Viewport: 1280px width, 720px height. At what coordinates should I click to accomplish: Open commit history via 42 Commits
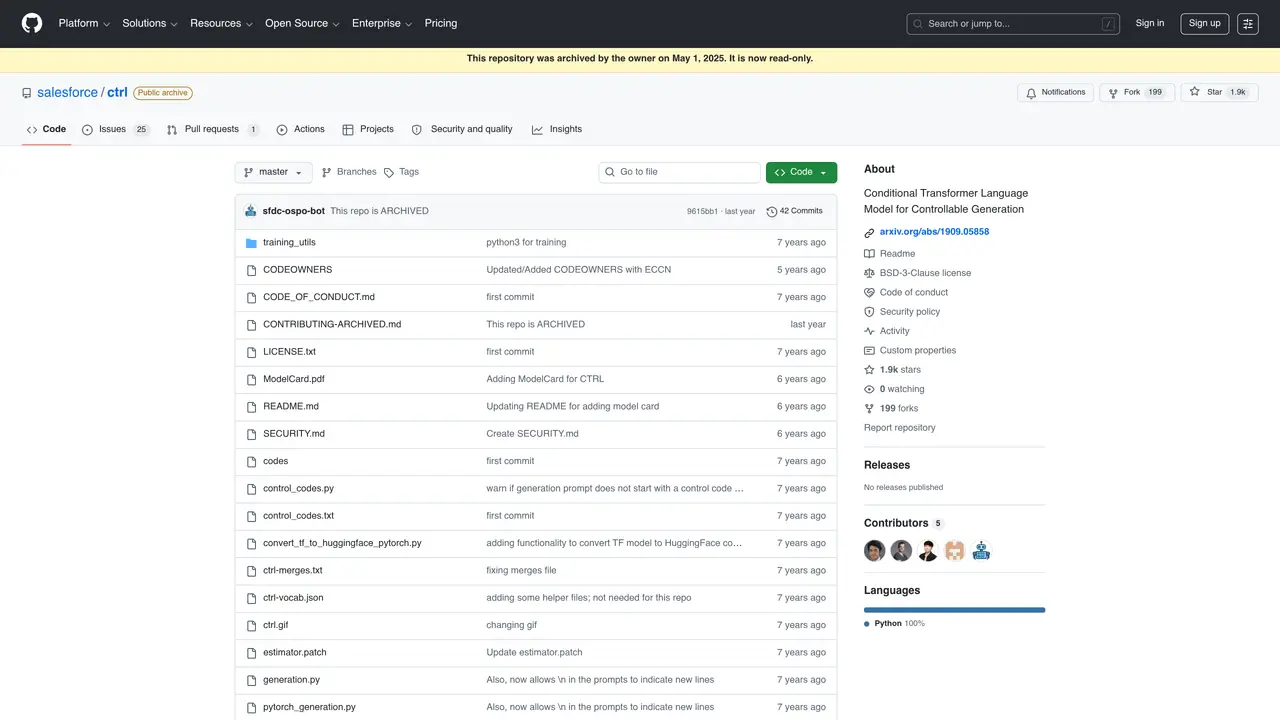(794, 211)
